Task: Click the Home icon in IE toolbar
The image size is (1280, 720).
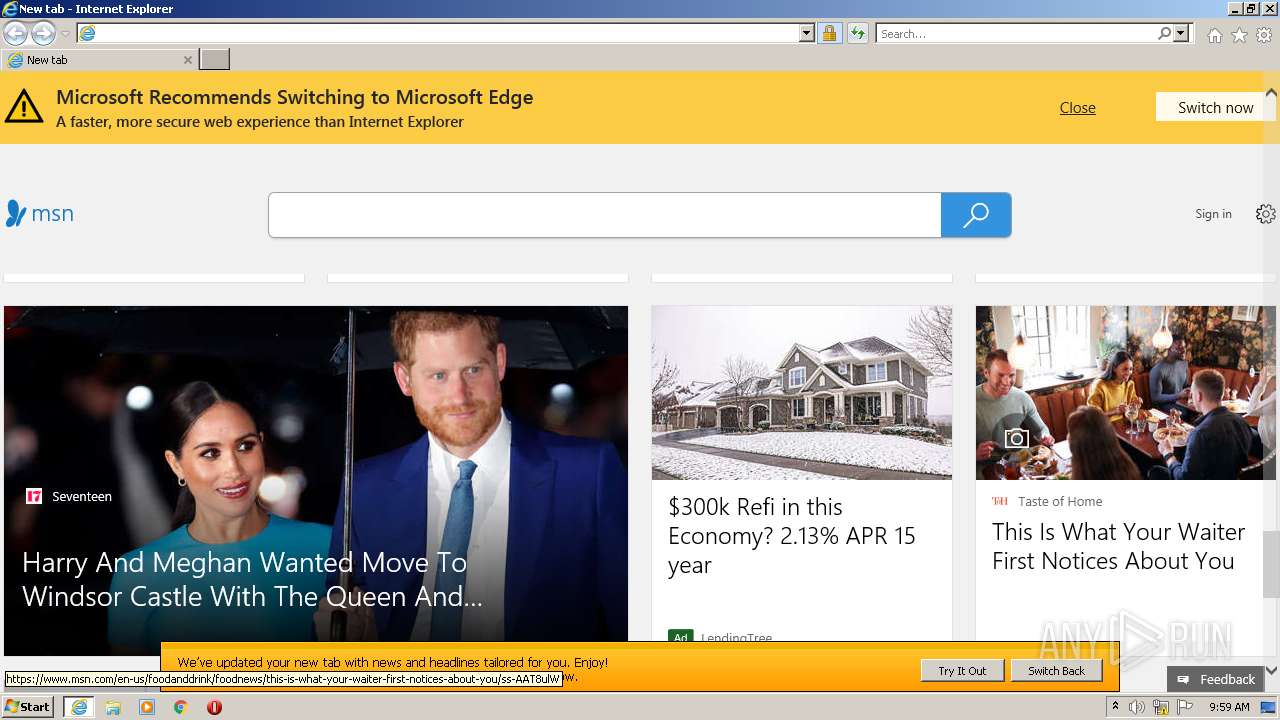Action: (1214, 35)
